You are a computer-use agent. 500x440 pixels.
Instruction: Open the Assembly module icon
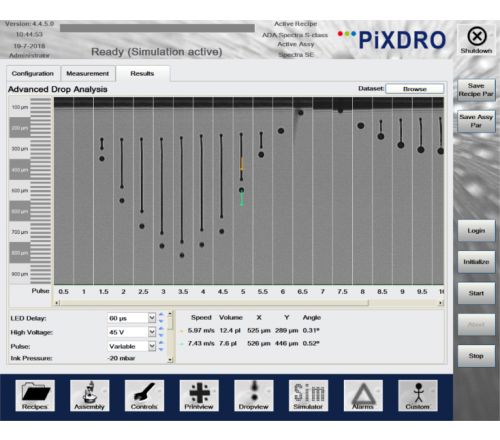pos(89,395)
